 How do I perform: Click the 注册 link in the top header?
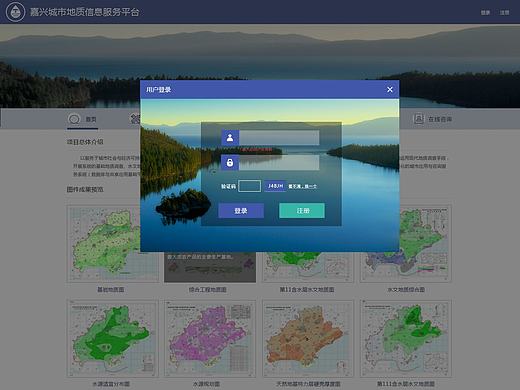pos(504,12)
